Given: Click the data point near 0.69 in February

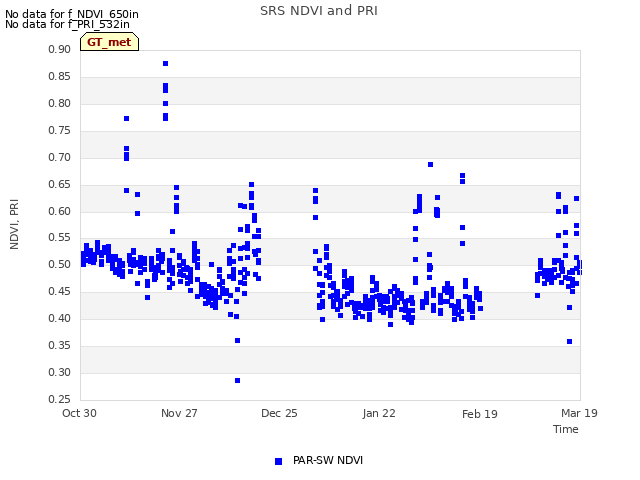Looking at the screenshot, I should coord(430,164).
